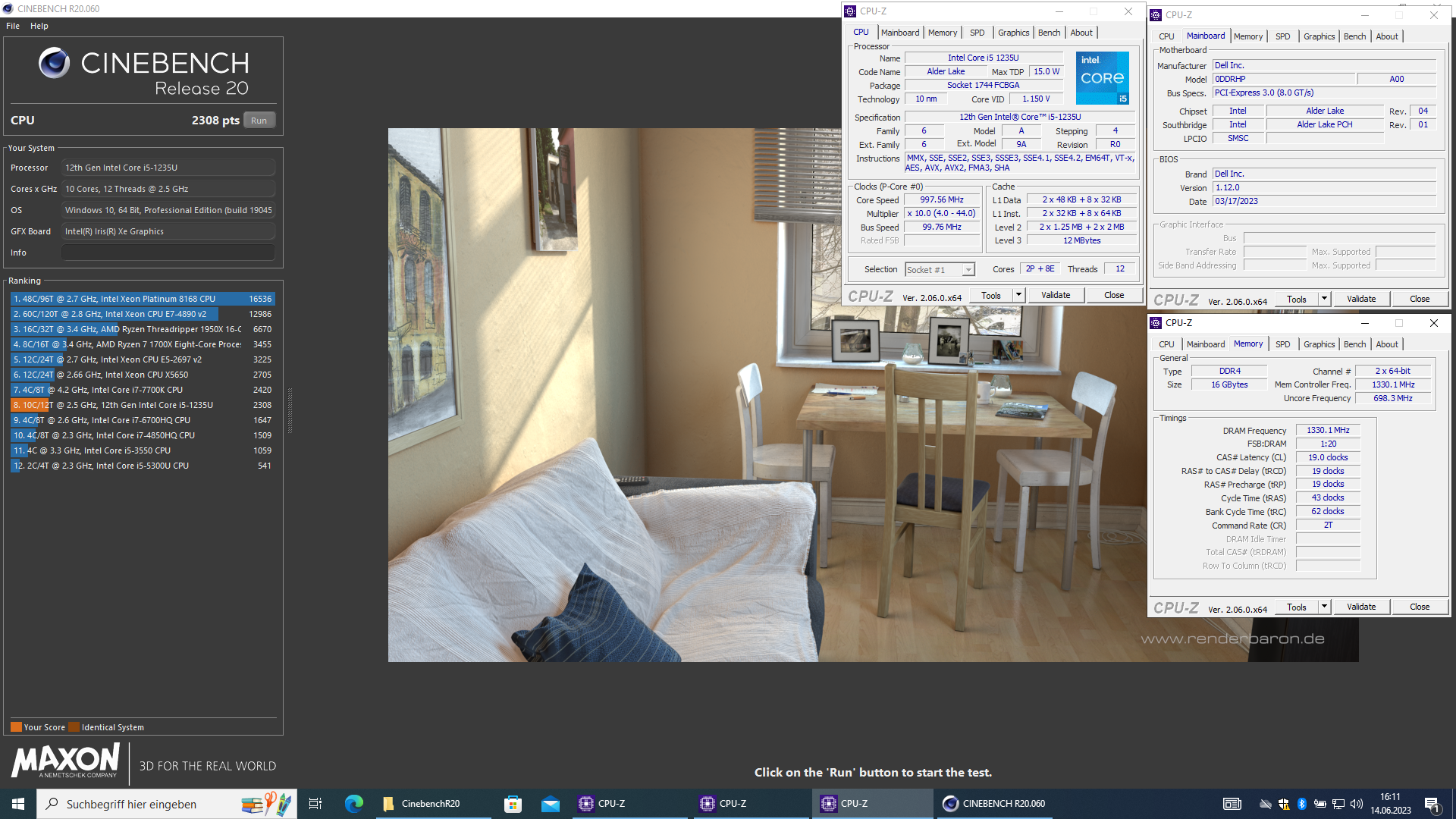Select ranking row Intel Core i5-5300U
Screen dimensions: 1456x819
pos(143,466)
